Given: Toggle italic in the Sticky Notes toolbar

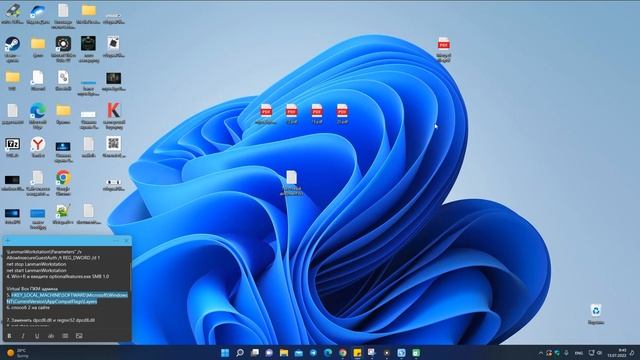Looking at the screenshot, I should point(23,336).
